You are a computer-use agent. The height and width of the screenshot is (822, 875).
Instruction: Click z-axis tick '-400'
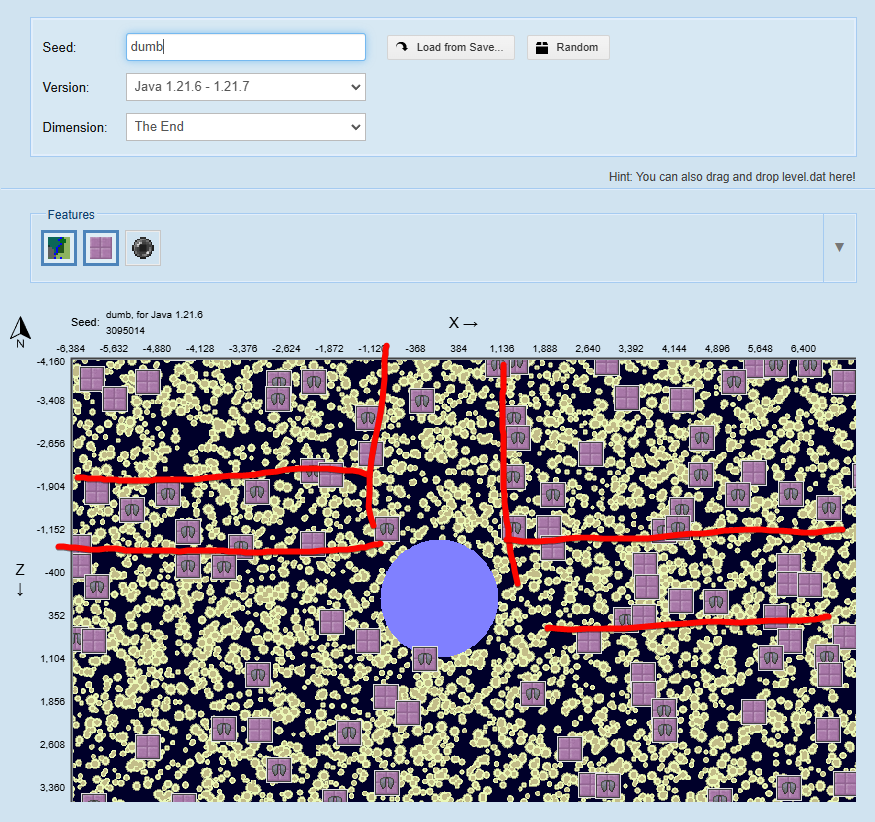[55, 573]
